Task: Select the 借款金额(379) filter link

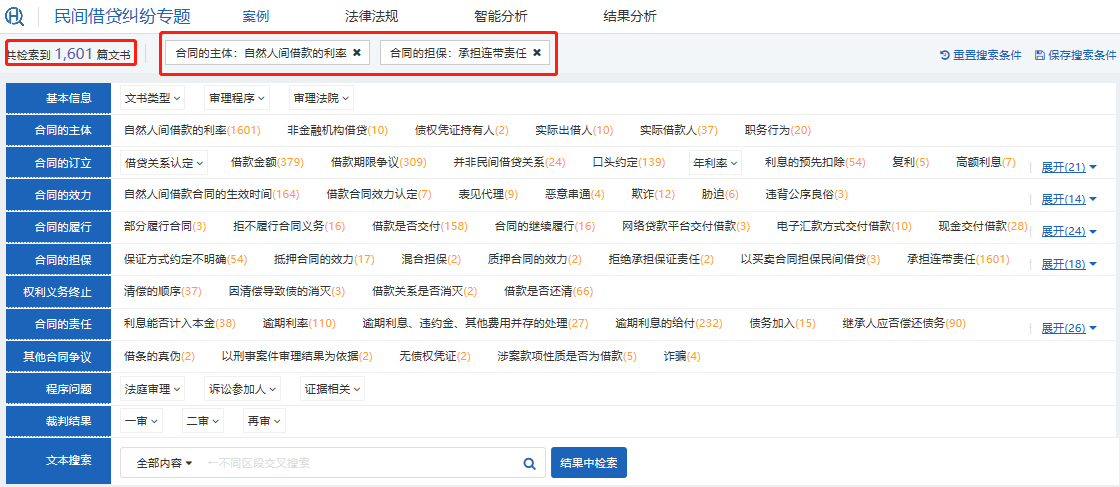Action: (x=267, y=162)
